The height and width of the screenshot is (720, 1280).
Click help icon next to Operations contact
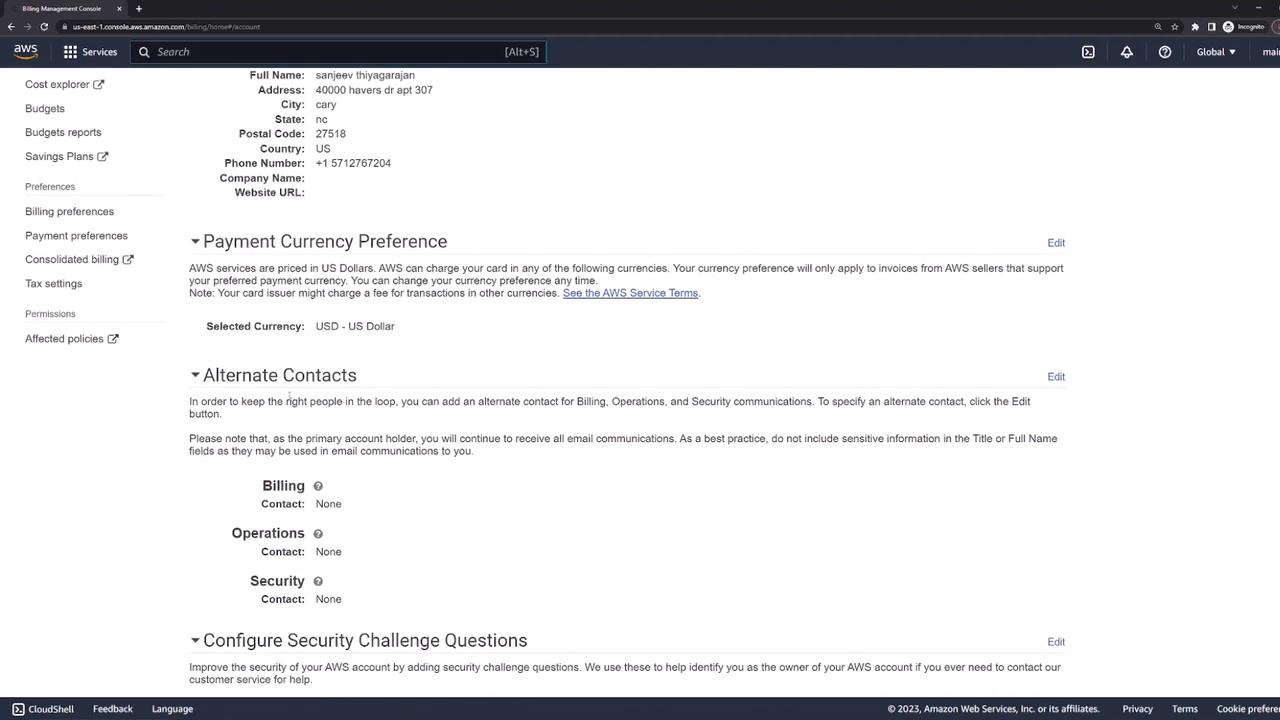(318, 534)
